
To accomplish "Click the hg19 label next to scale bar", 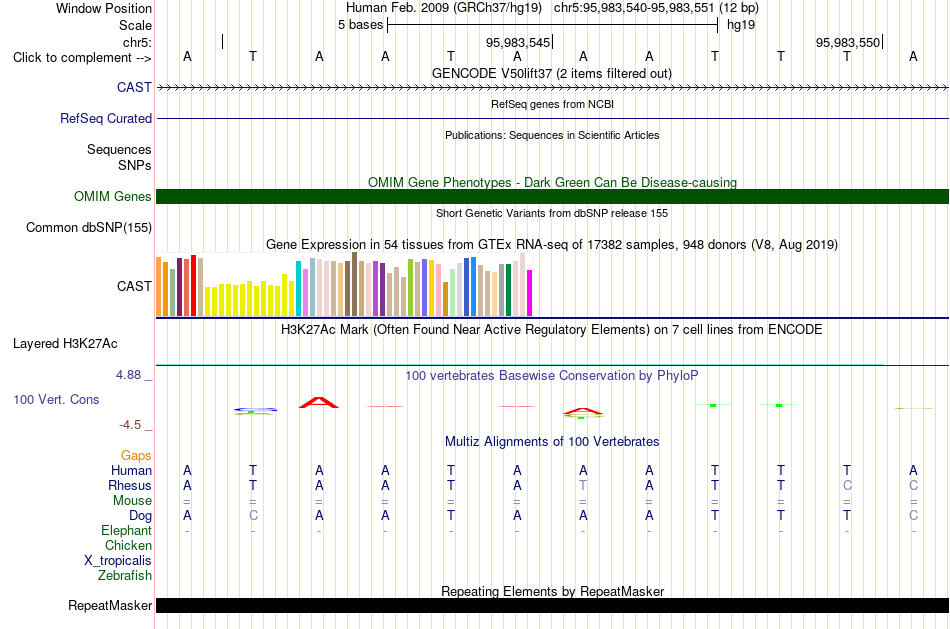I will pyautogui.click(x=741, y=25).
